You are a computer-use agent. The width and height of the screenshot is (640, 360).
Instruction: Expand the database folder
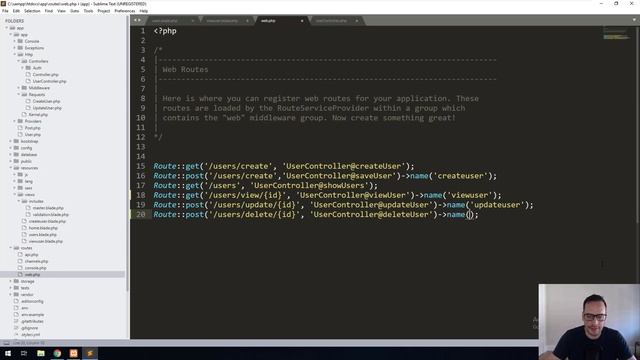(x=11, y=155)
